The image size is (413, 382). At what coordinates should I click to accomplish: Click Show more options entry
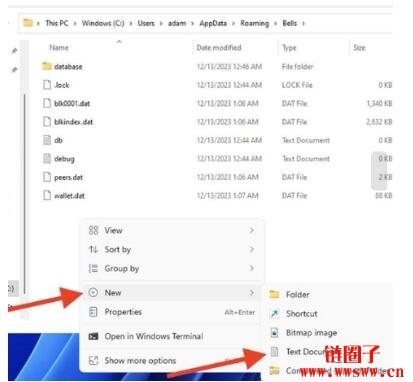pyautogui.click(x=171, y=360)
